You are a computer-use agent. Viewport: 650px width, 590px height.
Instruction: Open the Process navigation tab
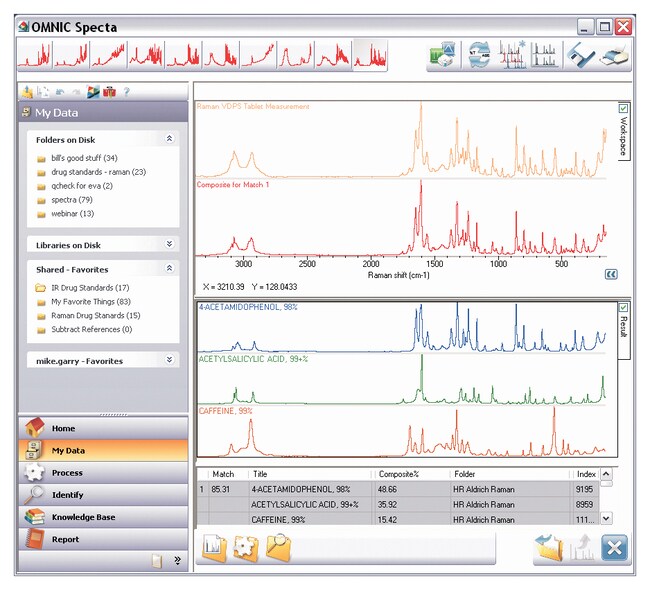pyautogui.click(x=67, y=472)
